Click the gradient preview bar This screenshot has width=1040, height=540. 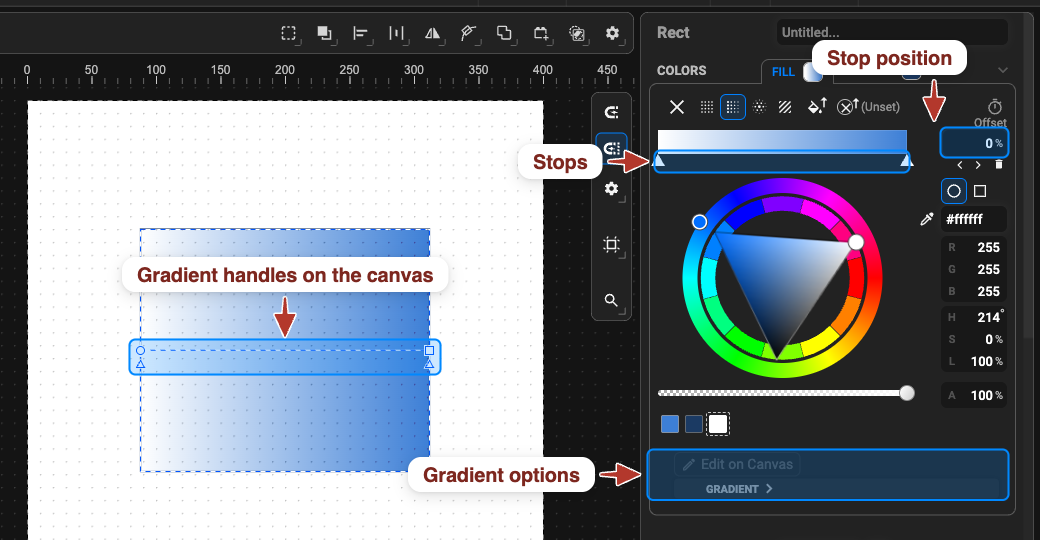(x=782, y=141)
